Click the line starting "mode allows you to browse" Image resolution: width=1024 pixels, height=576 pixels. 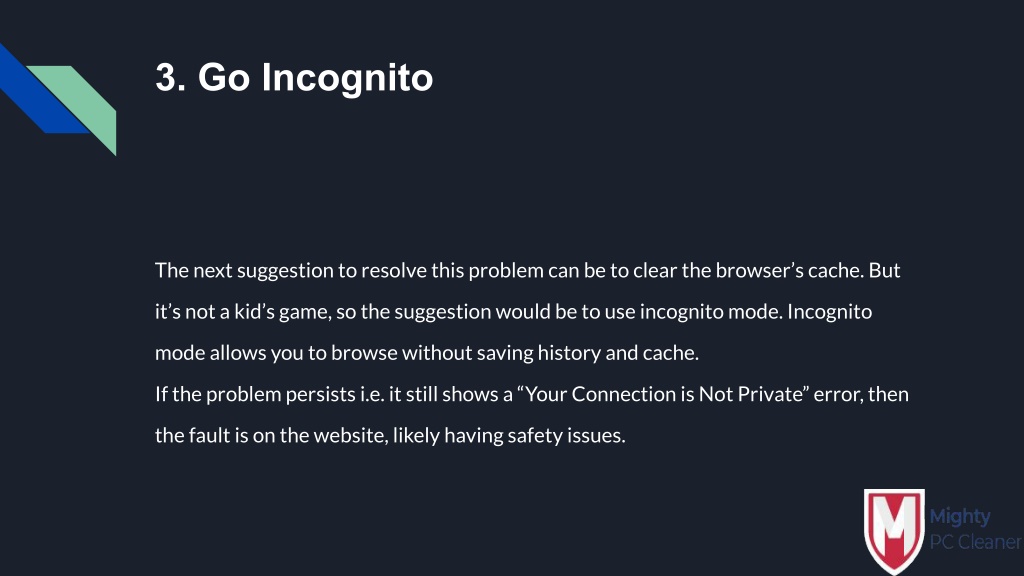pyautogui.click(x=426, y=353)
